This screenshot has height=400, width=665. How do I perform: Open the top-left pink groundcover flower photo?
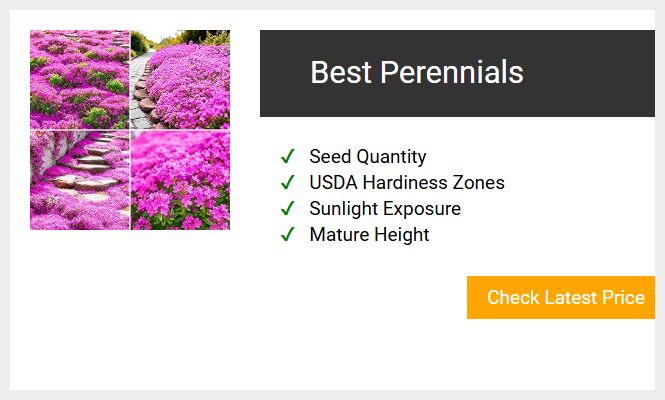coord(79,79)
